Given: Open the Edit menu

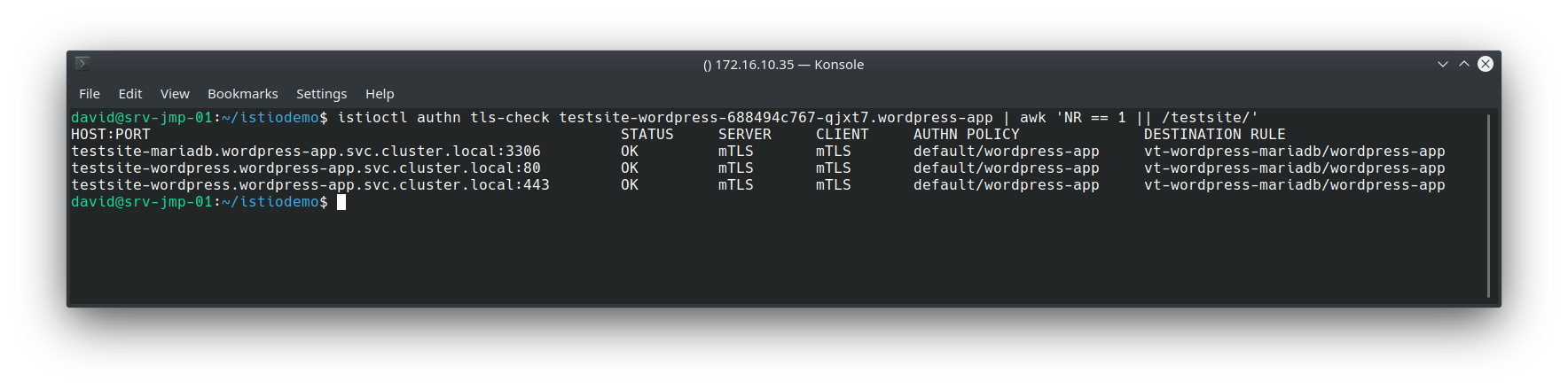Looking at the screenshot, I should (130, 94).
